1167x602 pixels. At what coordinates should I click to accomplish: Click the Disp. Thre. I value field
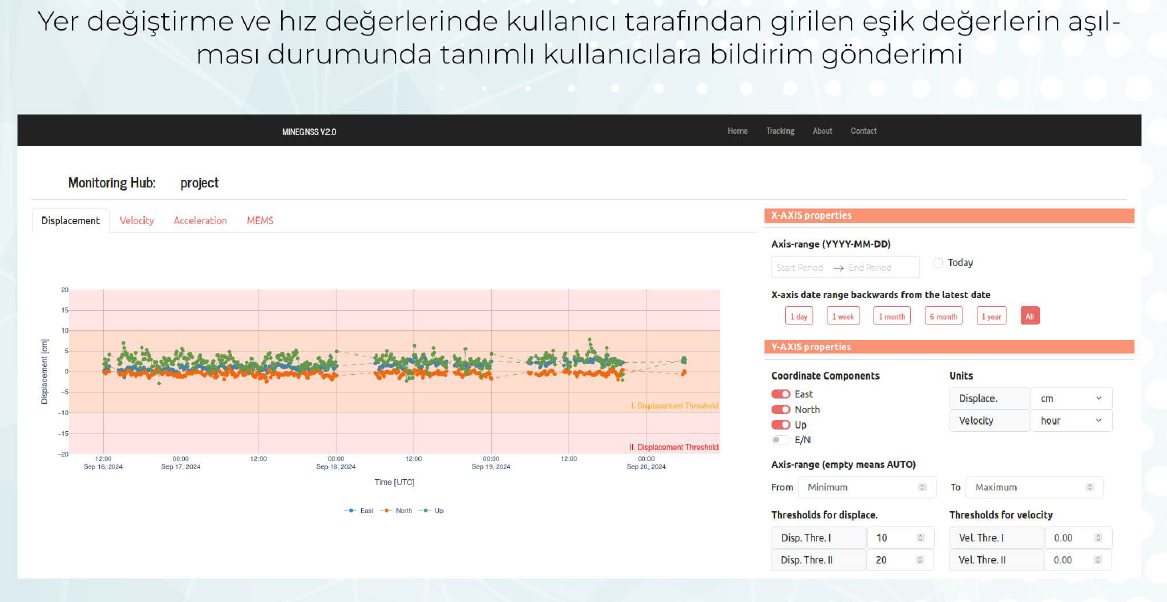click(900, 538)
